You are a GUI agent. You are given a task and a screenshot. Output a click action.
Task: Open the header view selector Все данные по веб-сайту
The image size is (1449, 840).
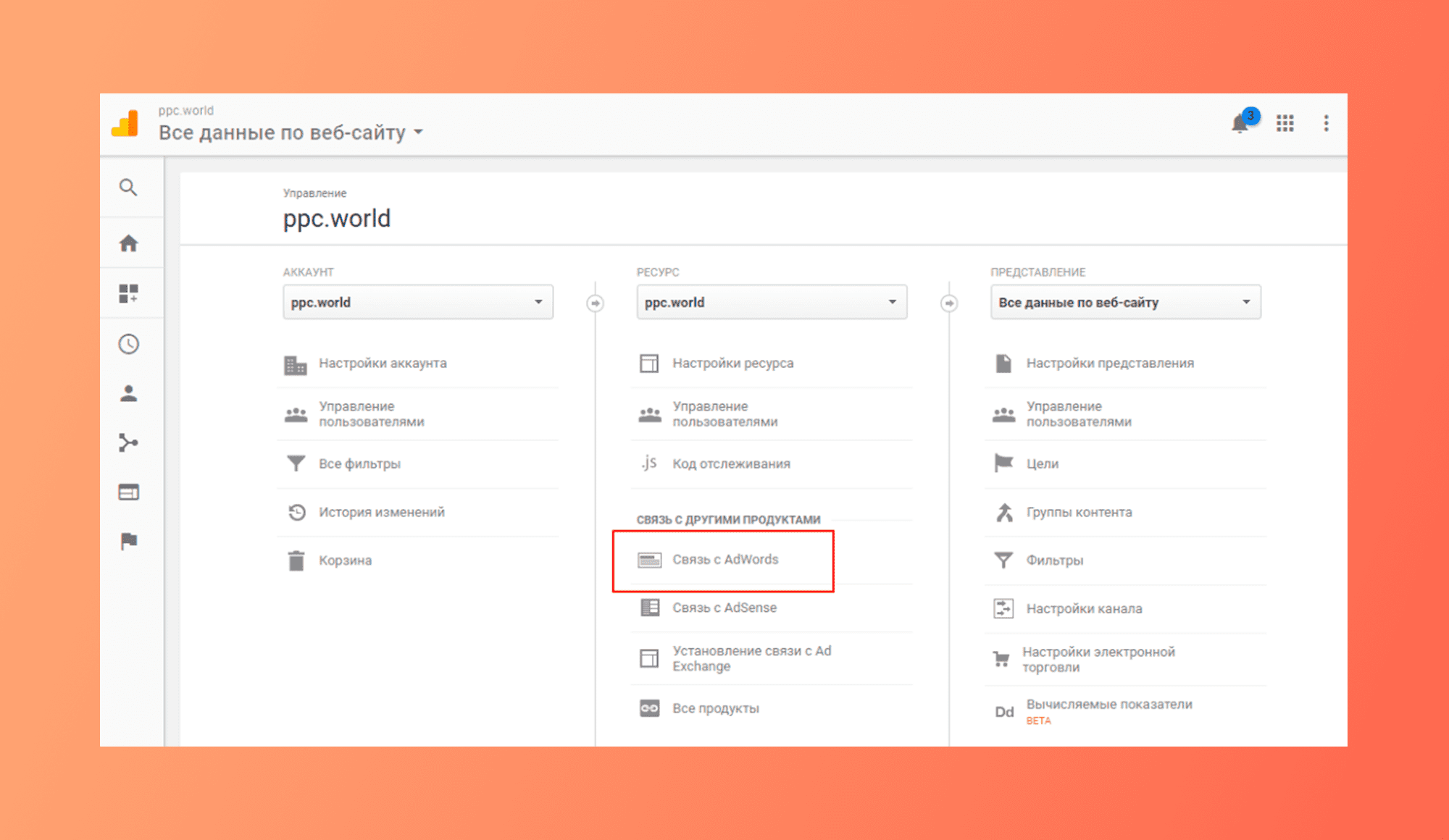point(291,133)
